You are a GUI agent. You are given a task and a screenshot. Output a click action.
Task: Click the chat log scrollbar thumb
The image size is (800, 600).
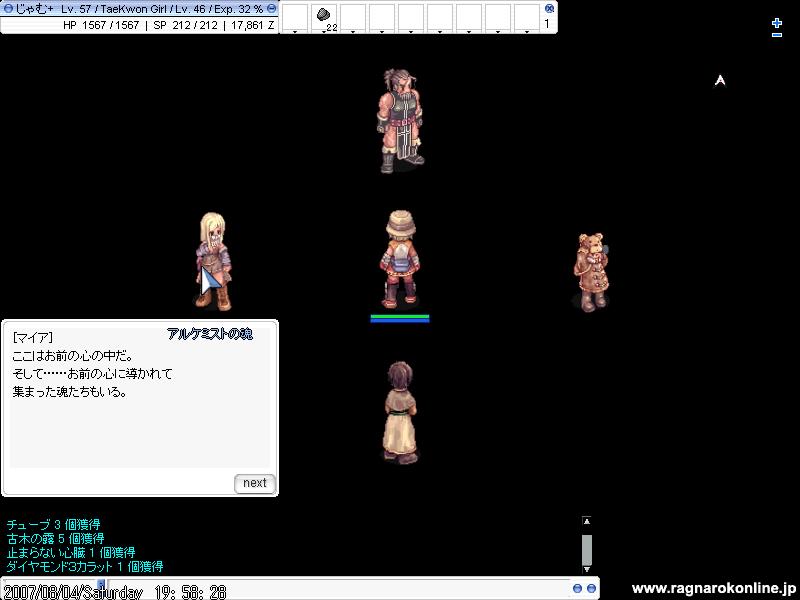[x=587, y=550]
